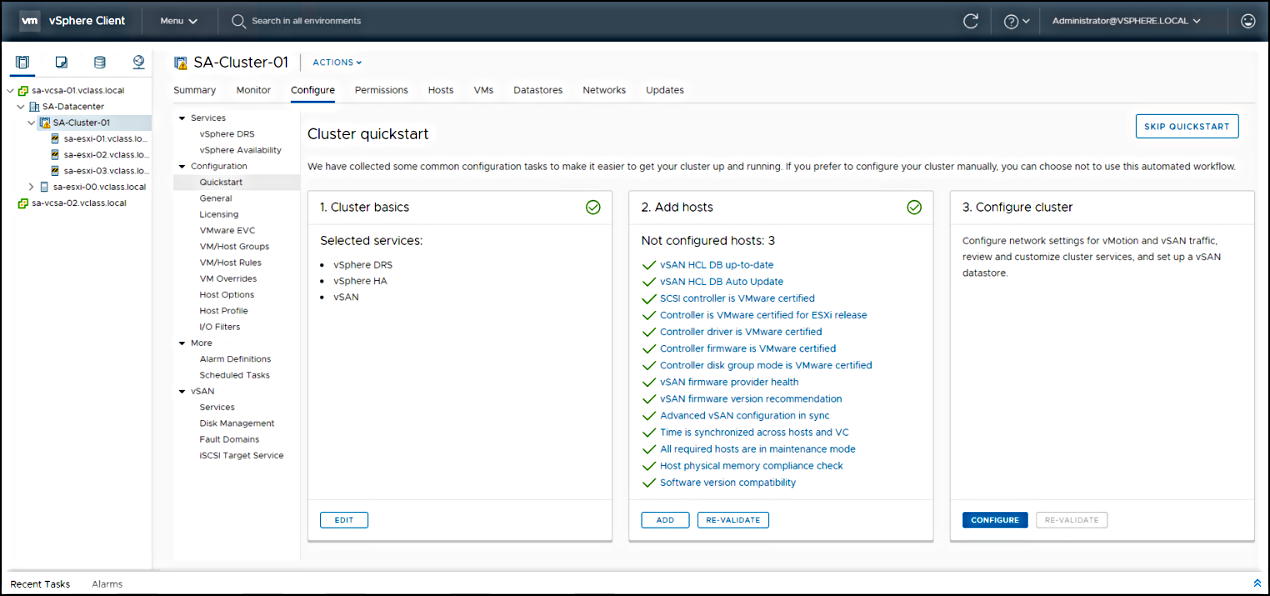Viewport: 1270px width, 596px height.
Task: Expand the bottom tasks panel chevrons
Action: (x=1257, y=583)
